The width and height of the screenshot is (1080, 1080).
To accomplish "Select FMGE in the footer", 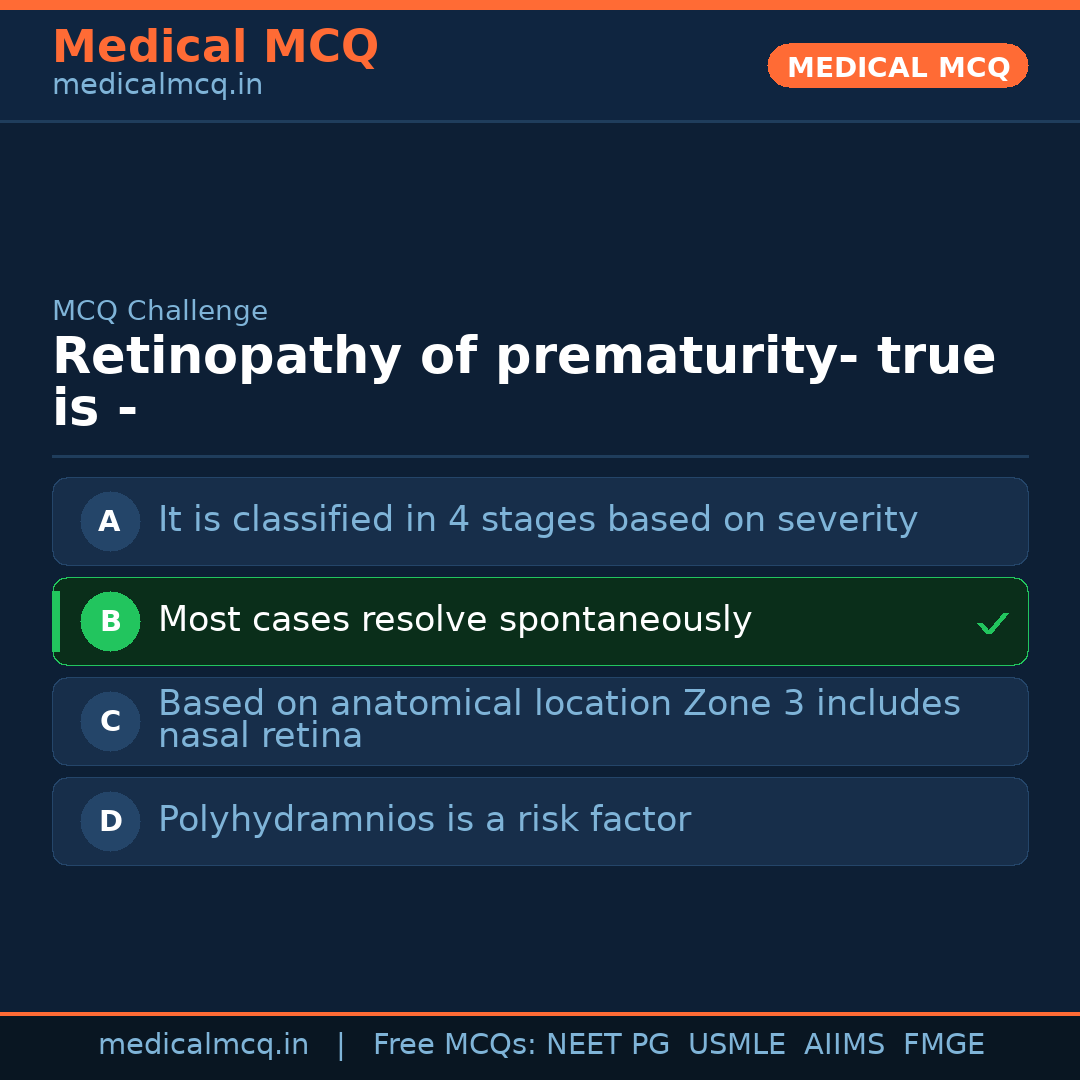I will (943, 1045).
